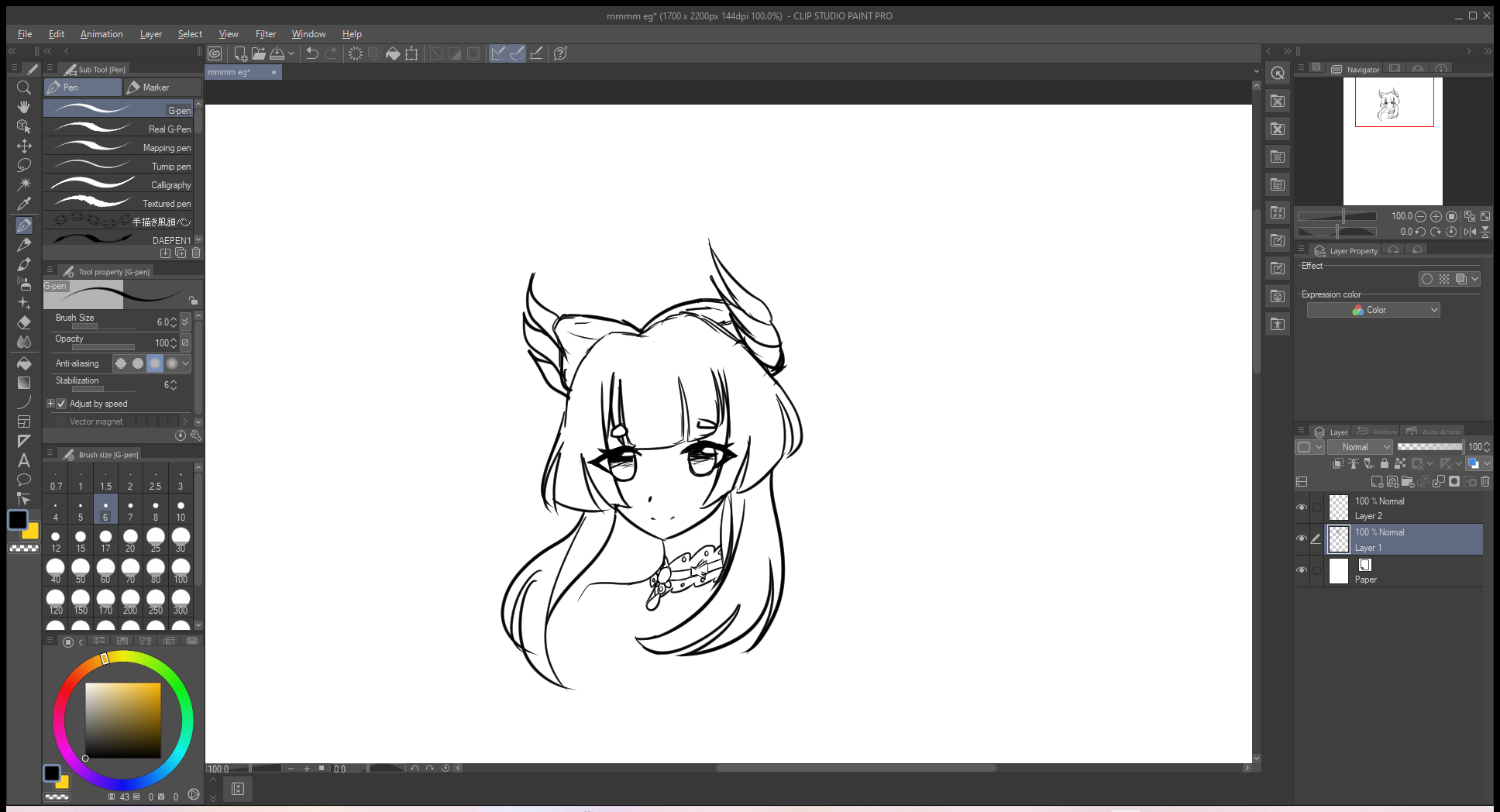Screen dimensions: 1500x812
Task: Choose the Mapping pen sub tool
Action: click(x=118, y=147)
